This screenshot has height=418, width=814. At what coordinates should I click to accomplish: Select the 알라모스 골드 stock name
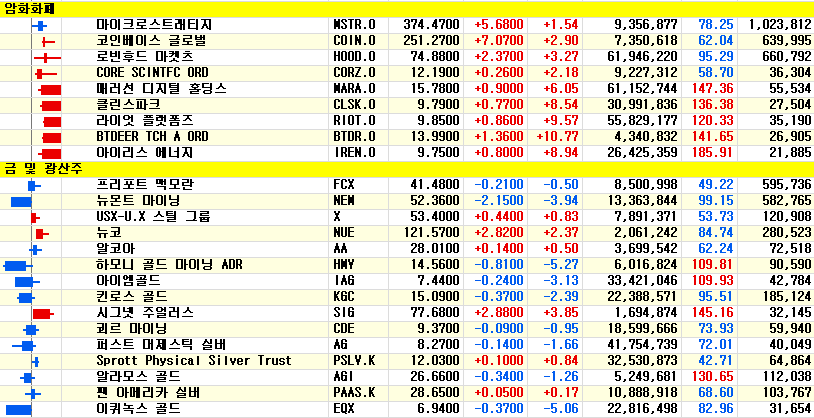click(139, 376)
